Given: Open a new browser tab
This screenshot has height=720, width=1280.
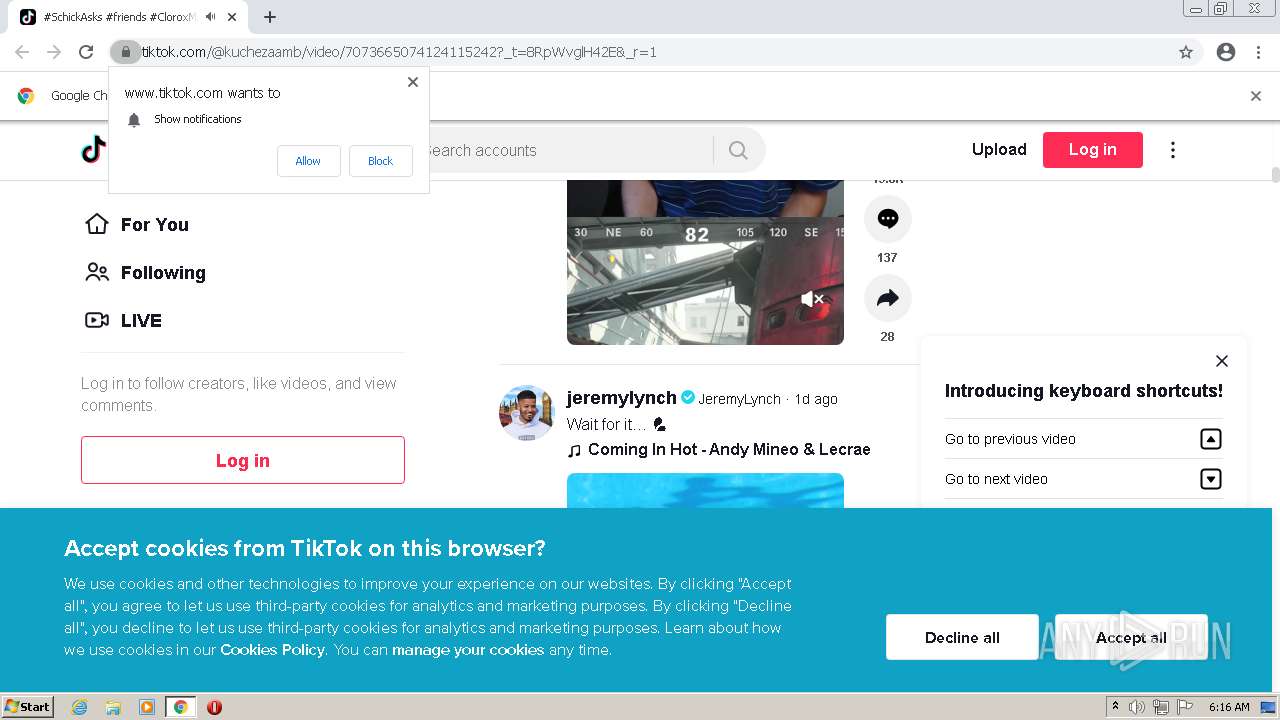Looking at the screenshot, I should pyautogui.click(x=270, y=17).
